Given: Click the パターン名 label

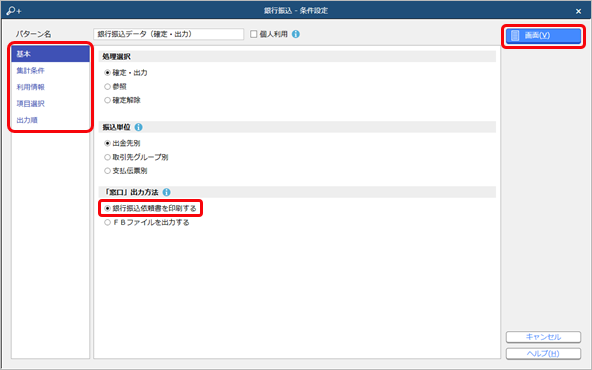Looking at the screenshot, I should click(x=33, y=34).
